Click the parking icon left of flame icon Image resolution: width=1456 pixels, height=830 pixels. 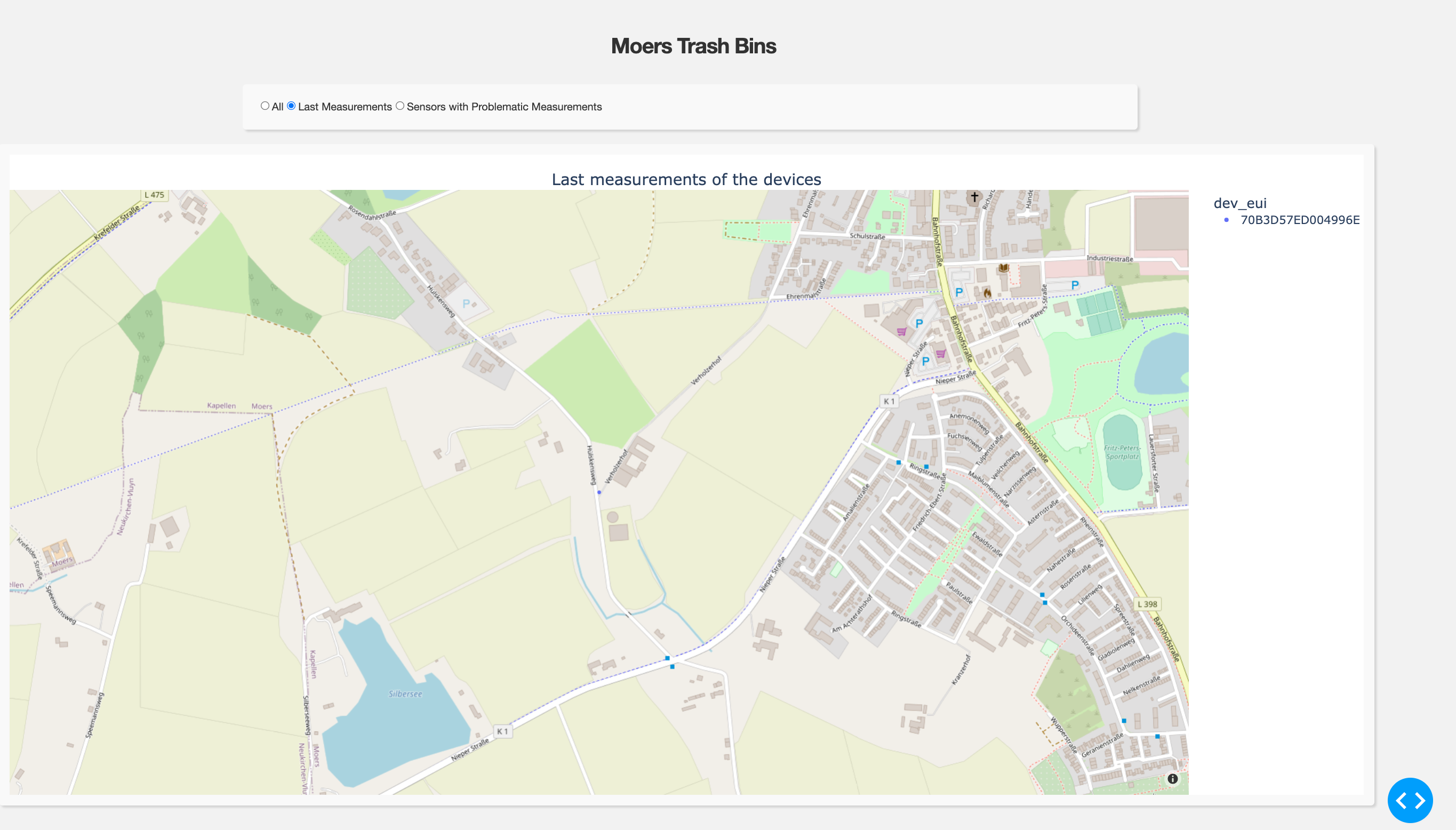click(959, 292)
